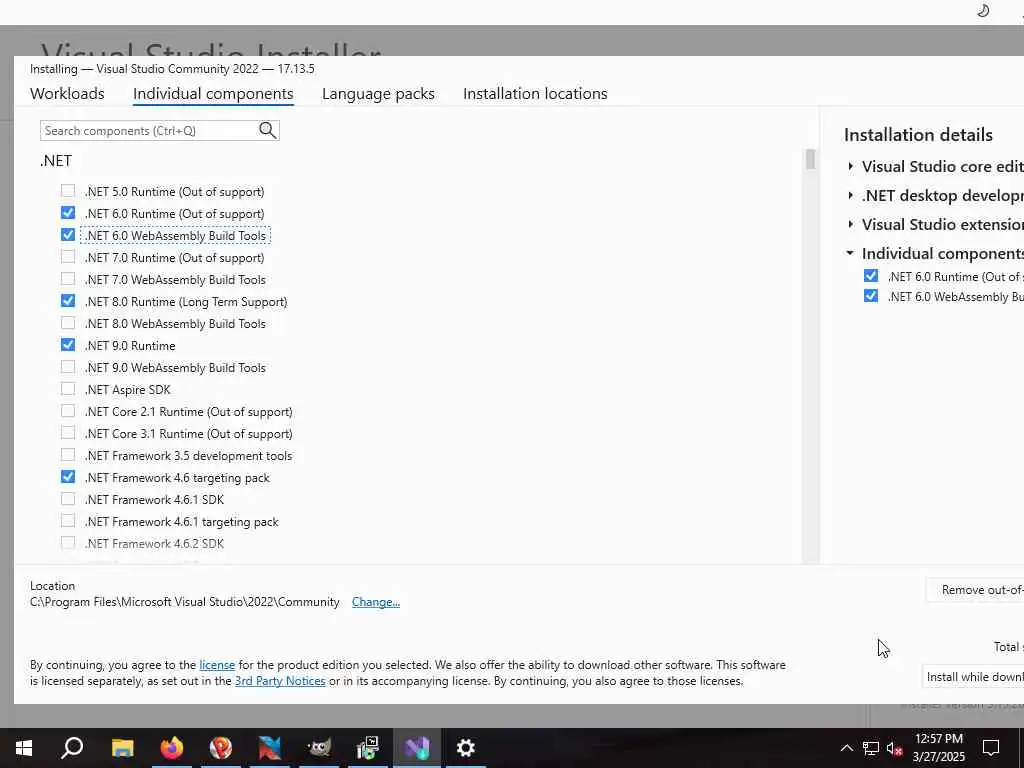This screenshot has height=768, width=1024.
Task: Uncheck .NET Framework 4.6 targeting pack
Action: [68, 477]
